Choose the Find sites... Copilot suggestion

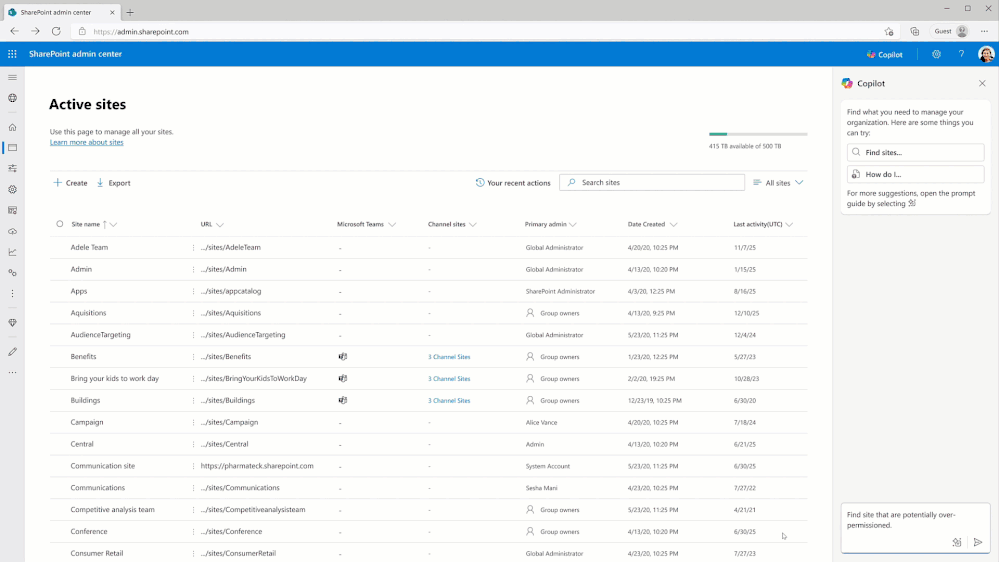[x=915, y=152]
